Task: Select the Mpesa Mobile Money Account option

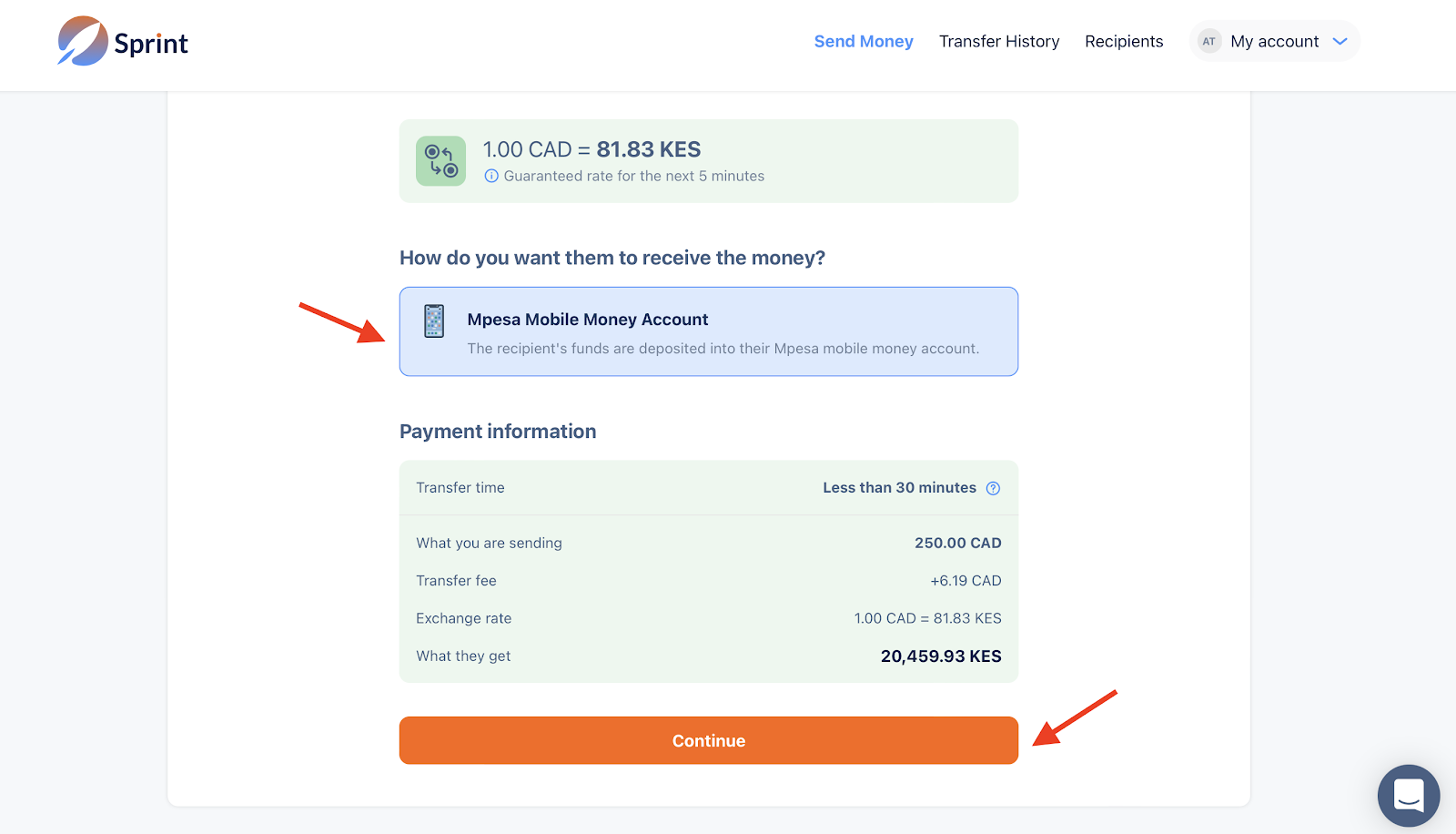Action: tap(708, 331)
